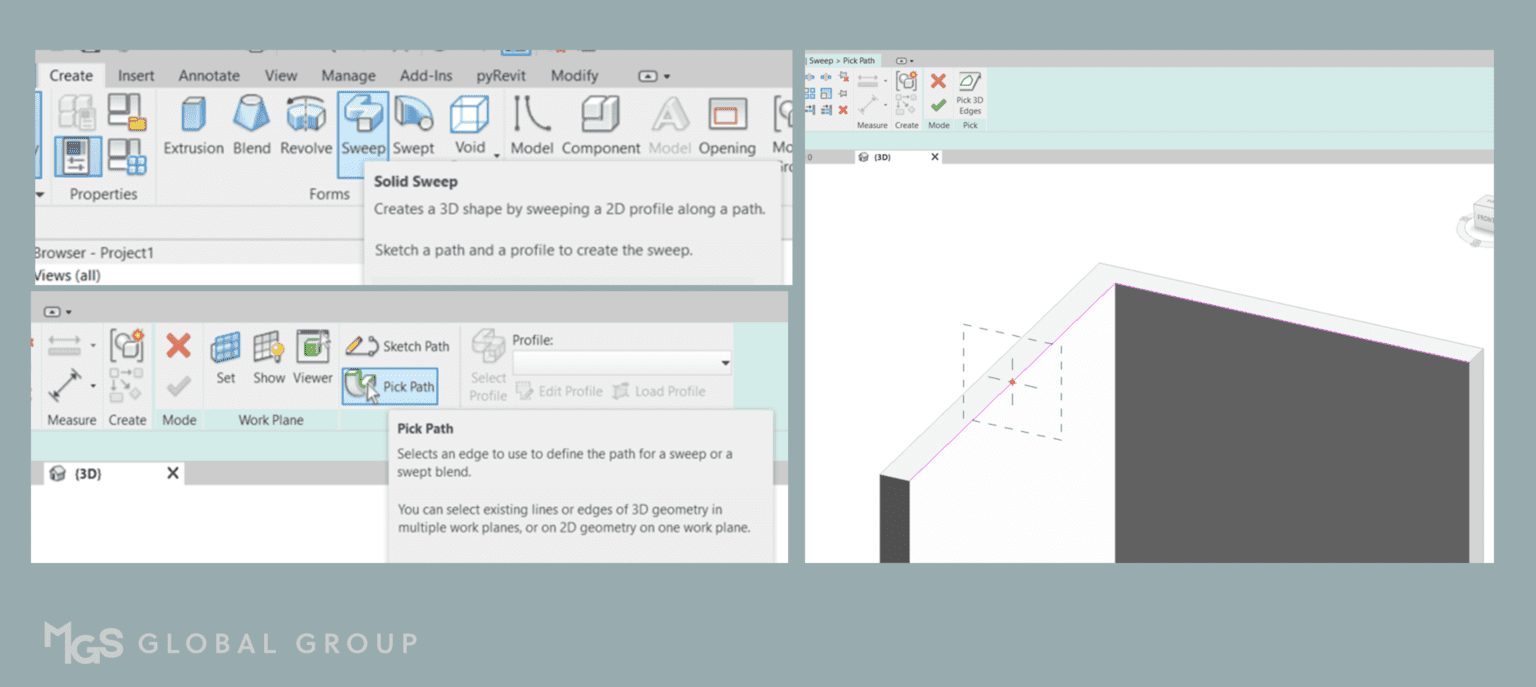Screen dimensions: 1536x687
Task: Open the Measure tool dropdown arrow
Action: coord(93,345)
